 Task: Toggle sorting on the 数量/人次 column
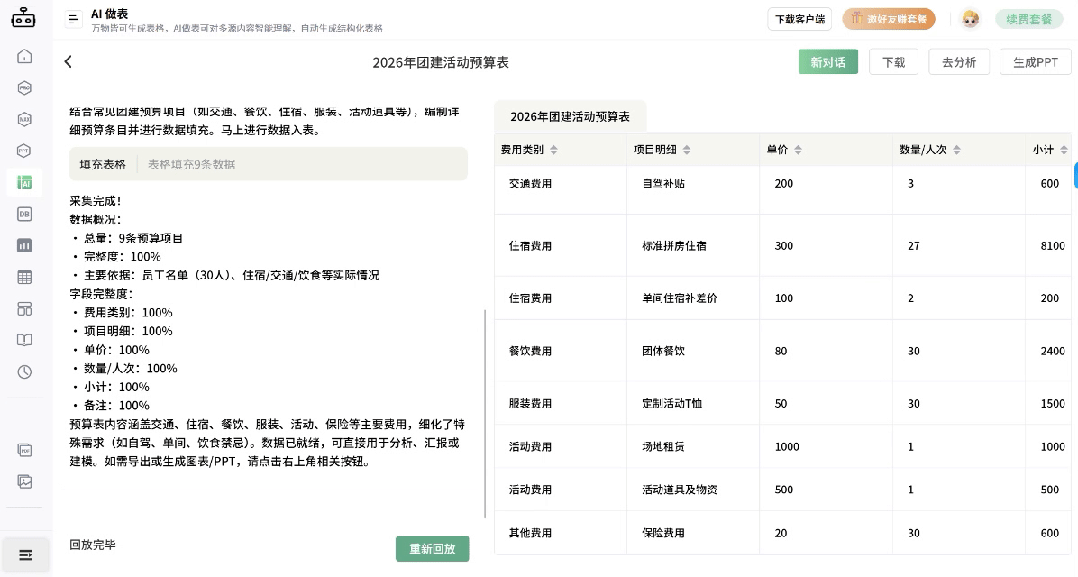point(955,149)
